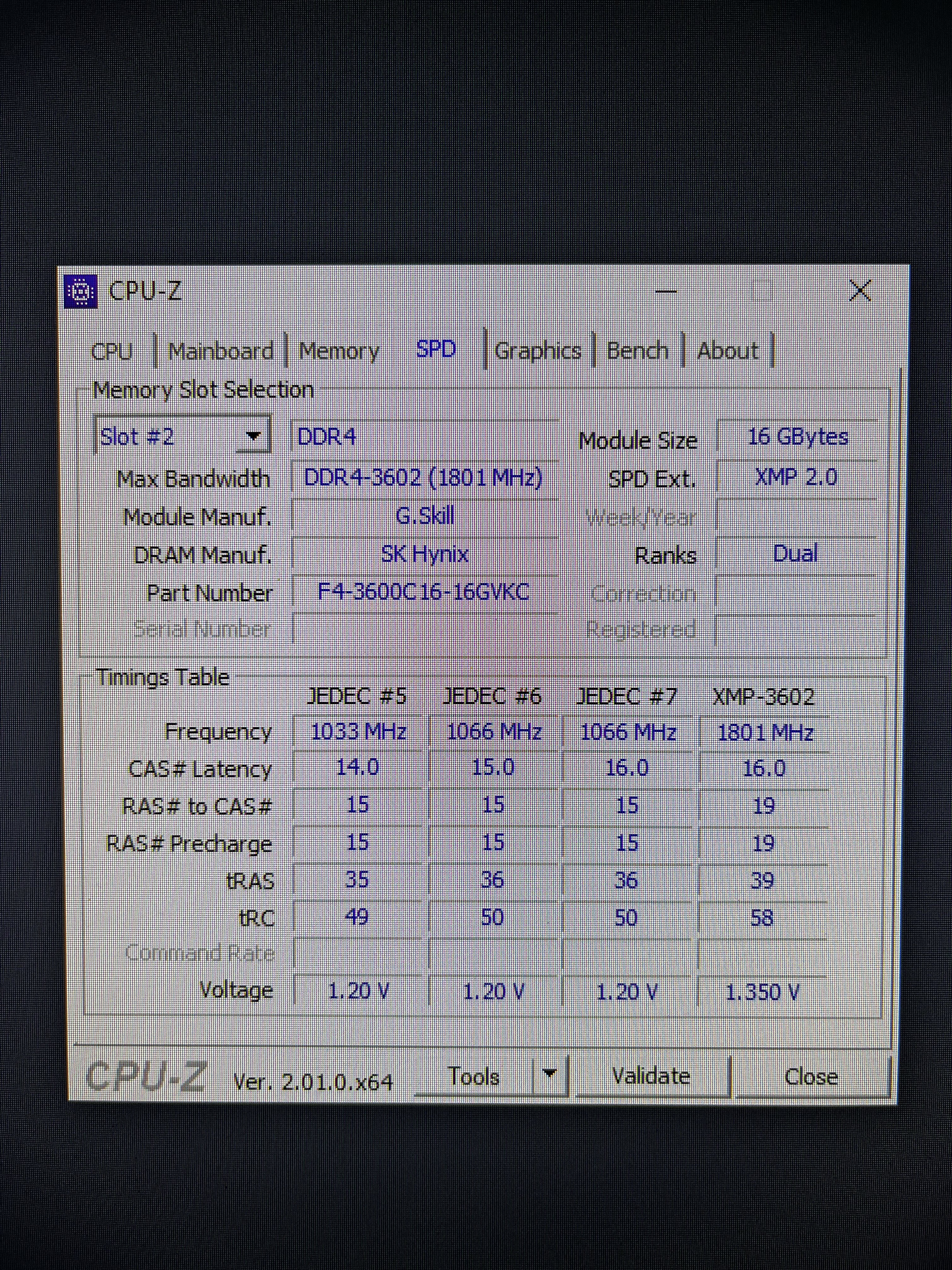Image resolution: width=952 pixels, height=1270 pixels.
Task: Go to the Bench tab
Action: tap(637, 351)
